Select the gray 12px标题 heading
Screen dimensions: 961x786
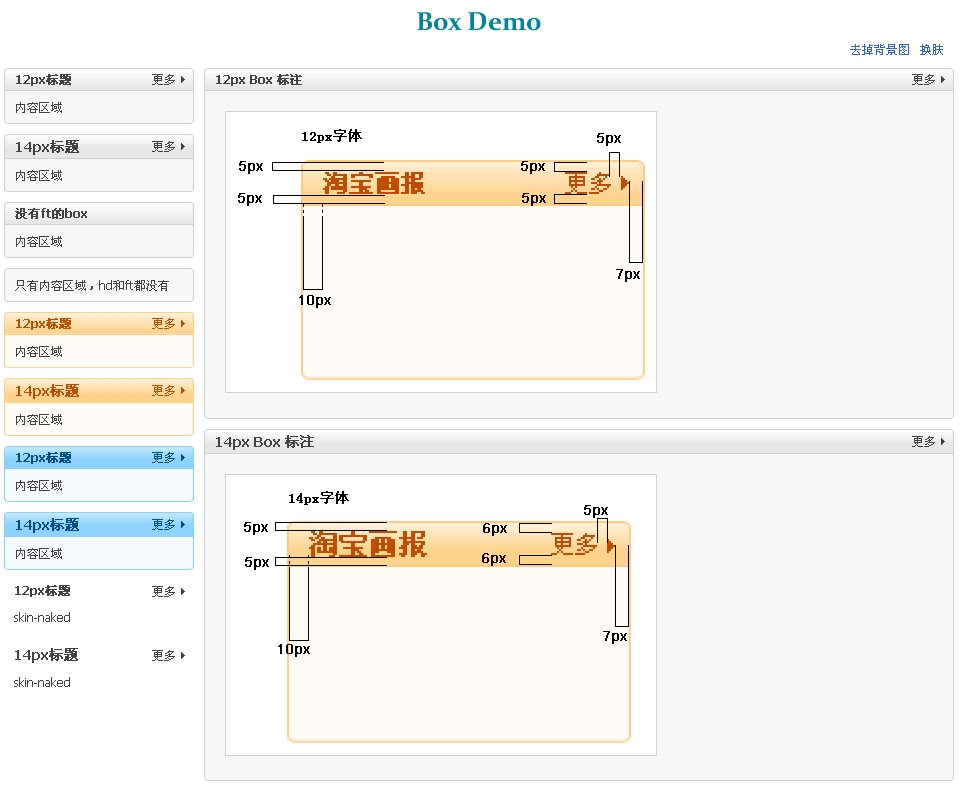coord(43,80)
